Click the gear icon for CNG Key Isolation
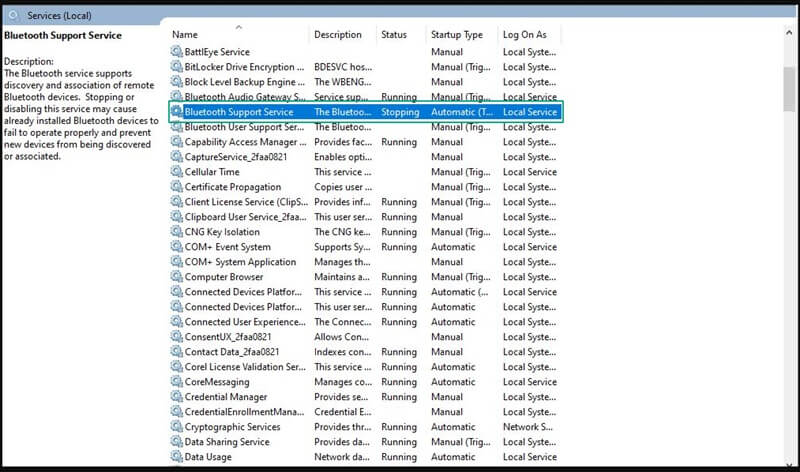The height and width of the screenshot is (472, 800). click(x=177, y=232)
